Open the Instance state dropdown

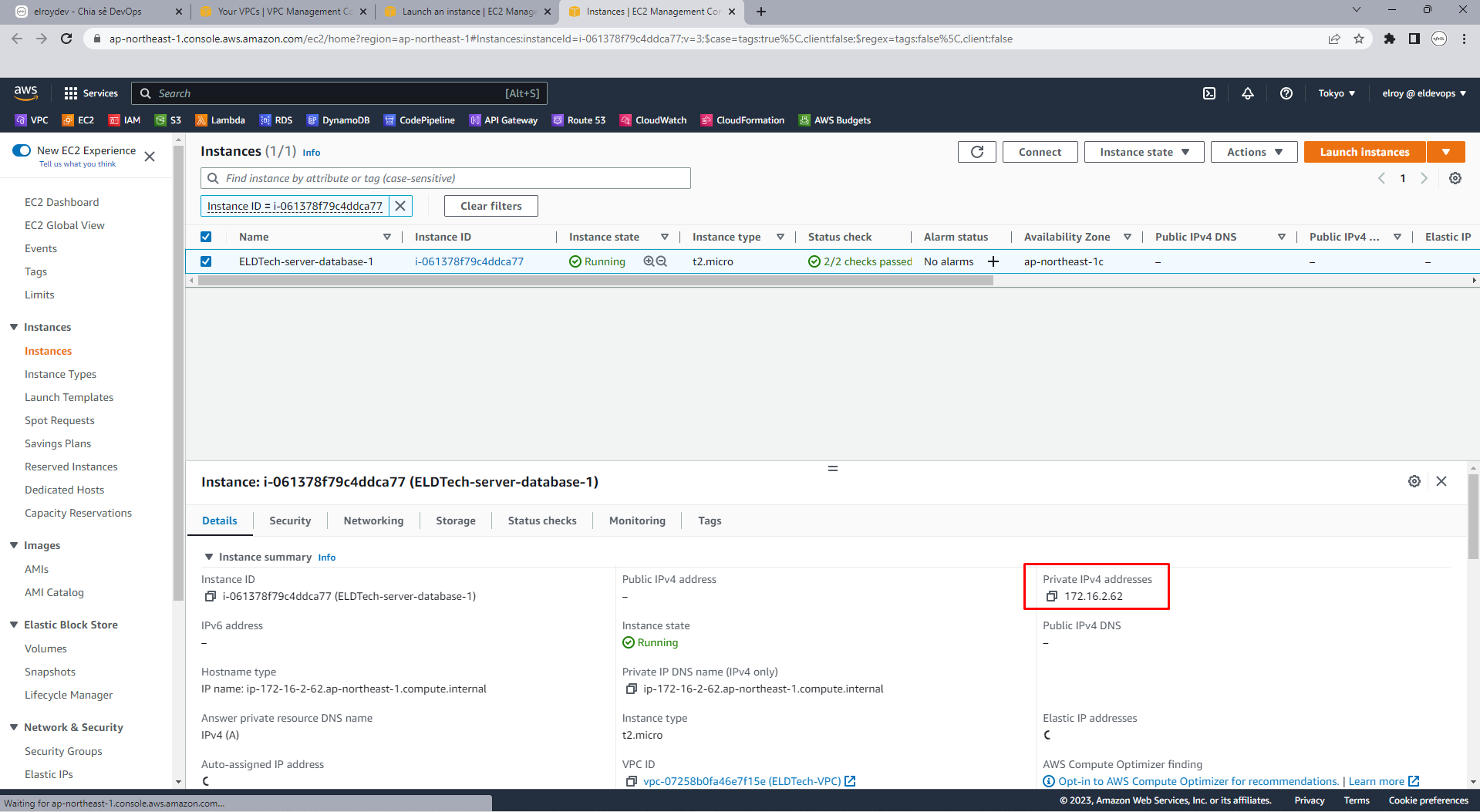coord(1145,152)
